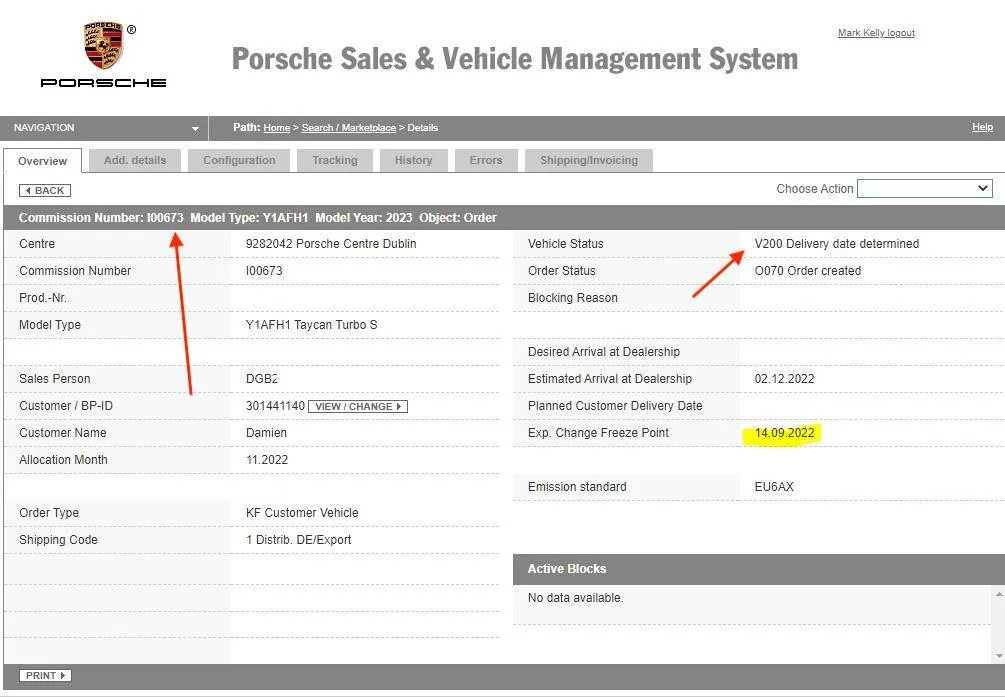Open the Shipping/Invoicing tab
The image size is (1005, 697).
click(x=589, y=160)
